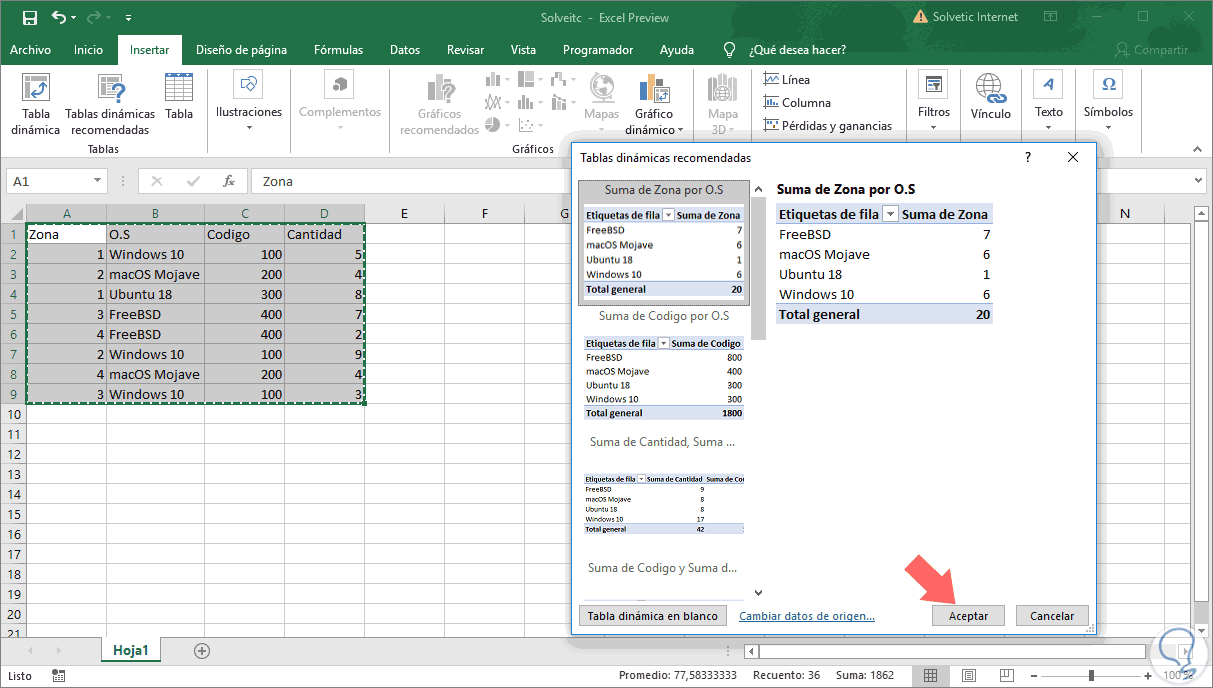
Task: Open the Programador ribbon tab
Action: click(x=598, y=49)
